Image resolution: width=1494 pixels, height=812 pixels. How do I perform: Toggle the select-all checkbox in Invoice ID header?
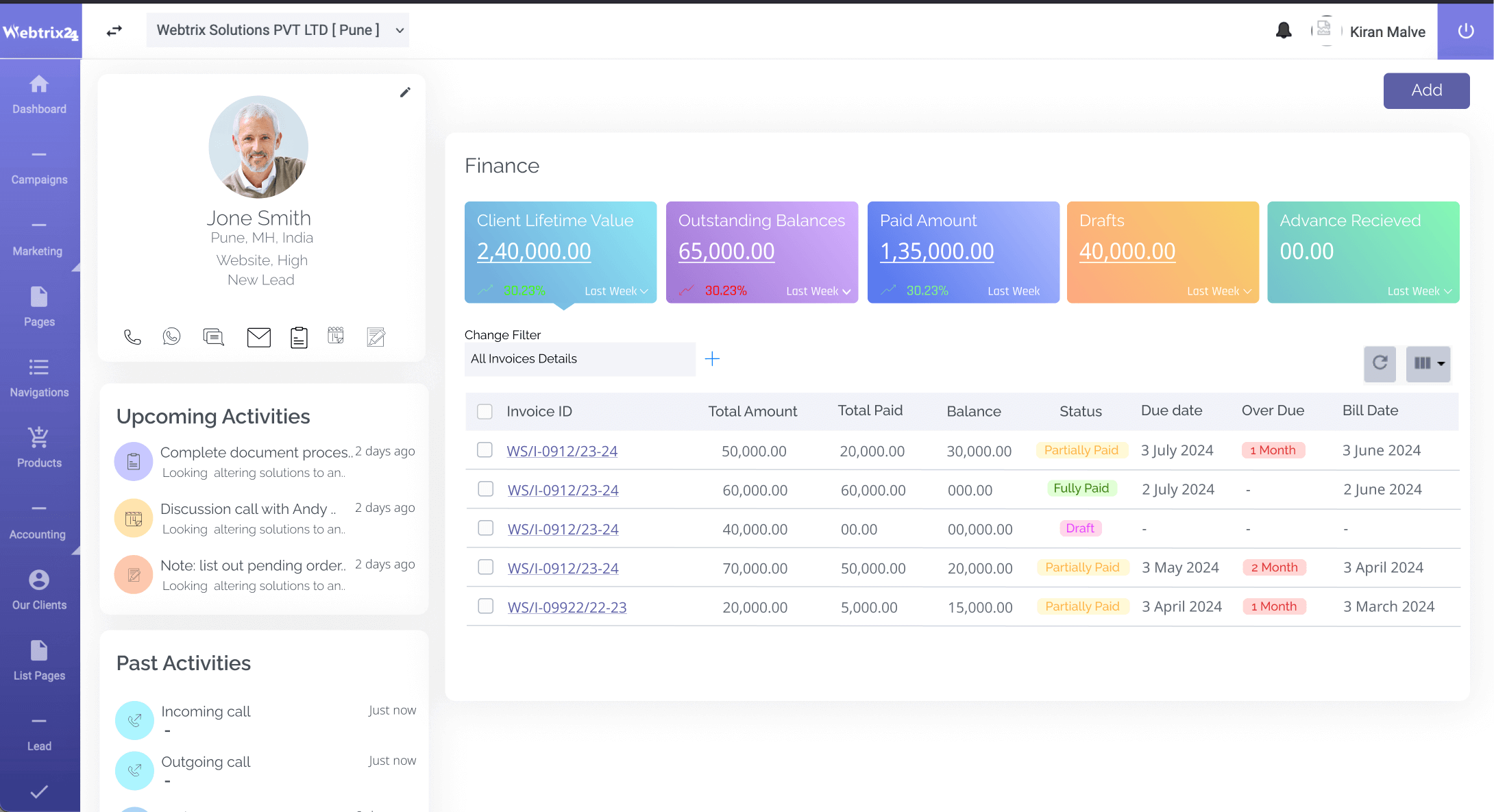pos(485,411)
